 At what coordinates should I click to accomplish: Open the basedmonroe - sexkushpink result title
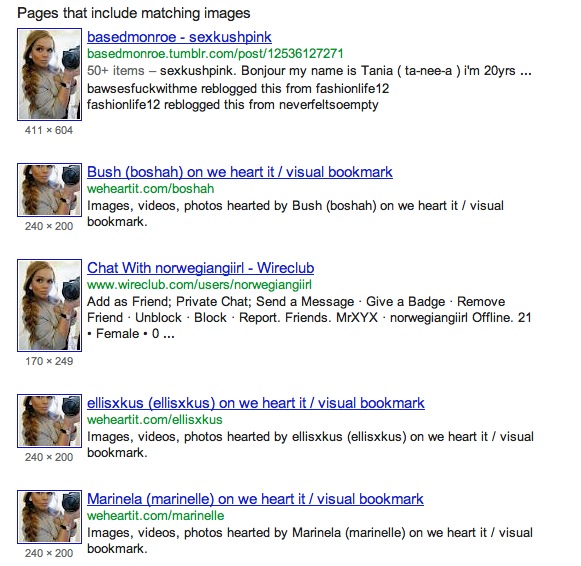click(x=179, y=37)
